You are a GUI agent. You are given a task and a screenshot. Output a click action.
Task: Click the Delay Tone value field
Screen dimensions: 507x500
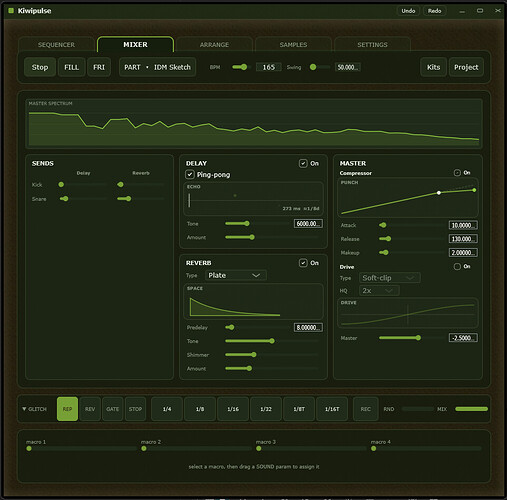point(308,224)
